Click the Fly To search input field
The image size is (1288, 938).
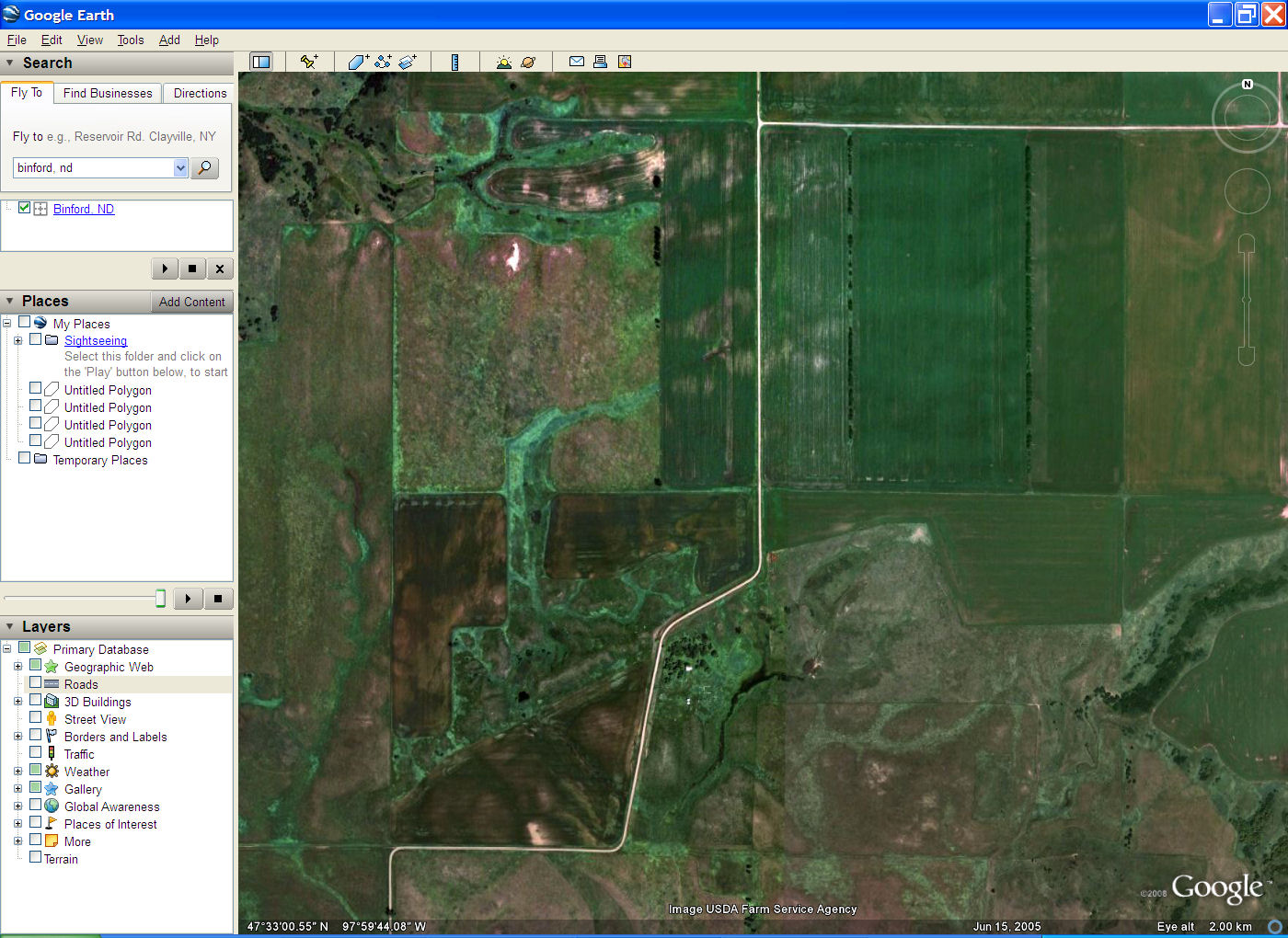coord(94,167)
